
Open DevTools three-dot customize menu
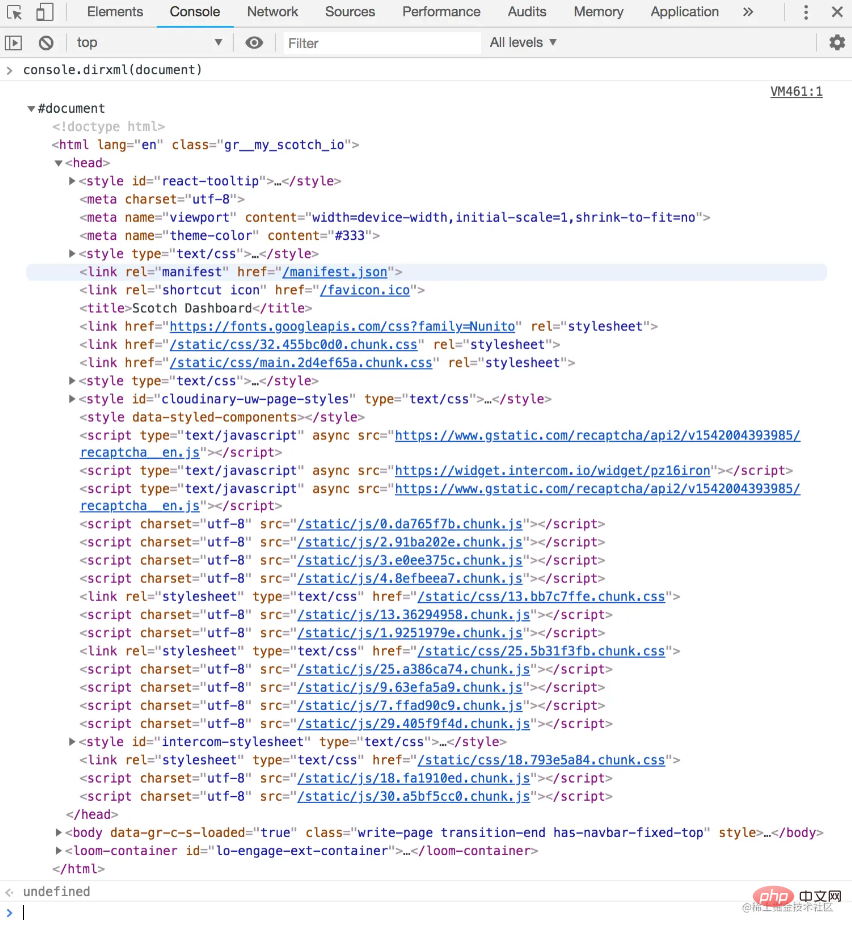click(806, 12)
